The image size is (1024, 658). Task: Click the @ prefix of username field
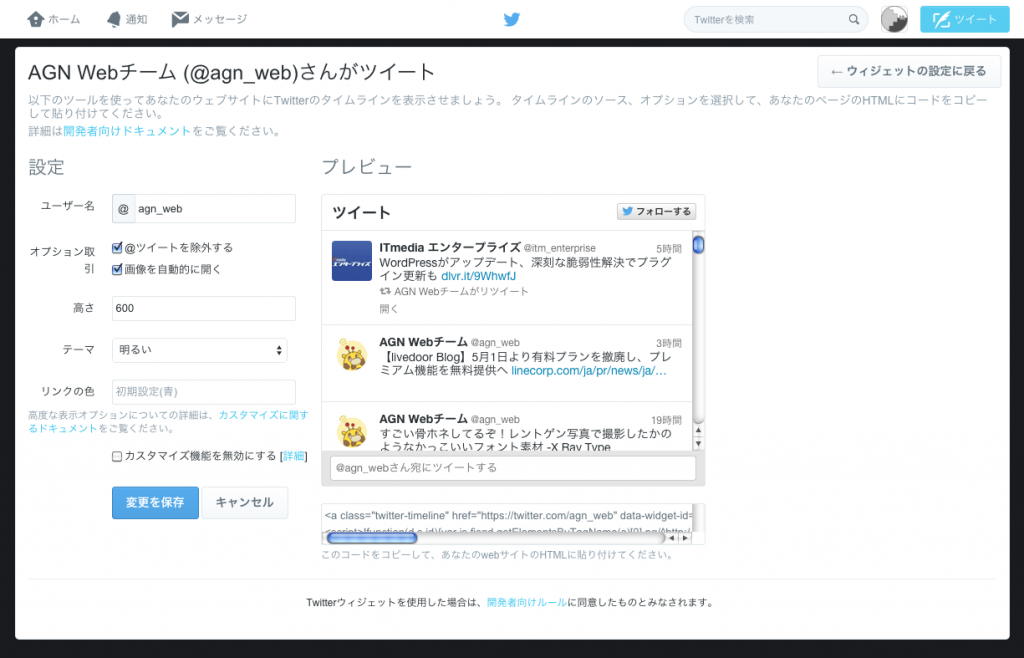pos(123,209)
